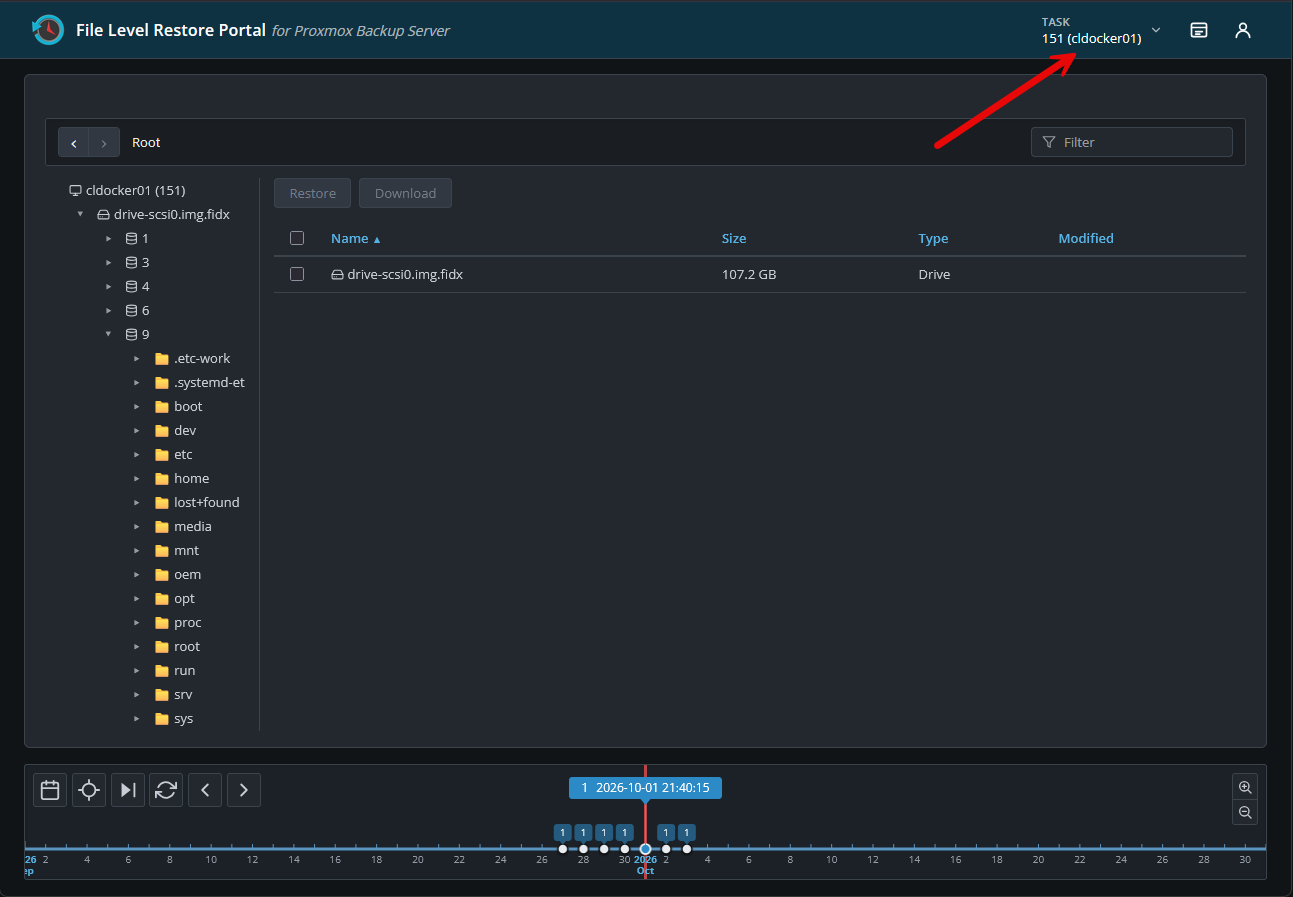Image resolution: width=1293 pixels, height=897 pixels.
Task: Click inside the Filter input field
Action: [x=1132, y=142]
